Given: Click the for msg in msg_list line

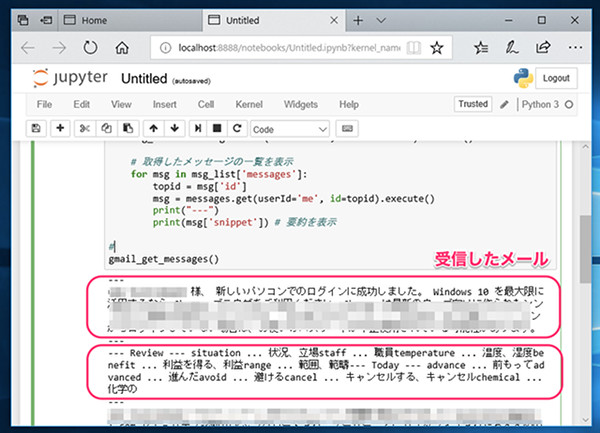Looking at the screenshot, I should pos(219,174).
